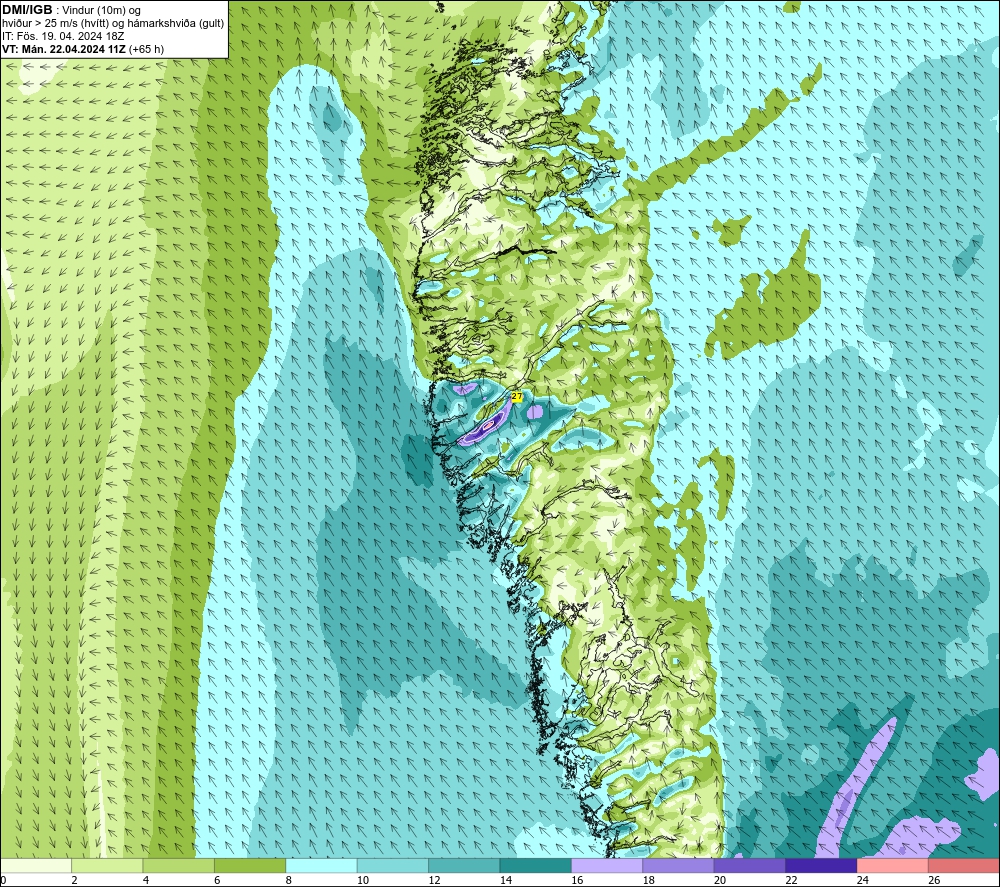Click the legend scale label '10'
This screenshot has height=887, width=1000.
[363, 880]
